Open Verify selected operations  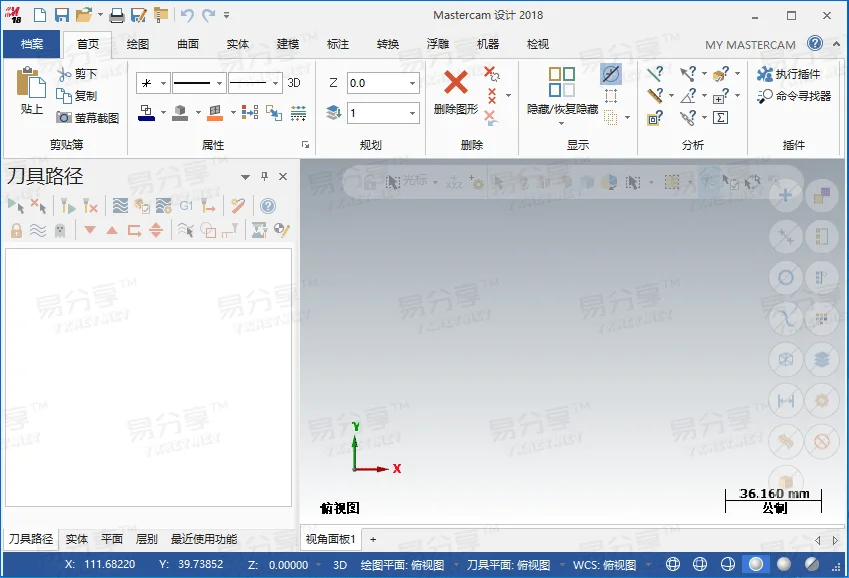tap(142, 206)
